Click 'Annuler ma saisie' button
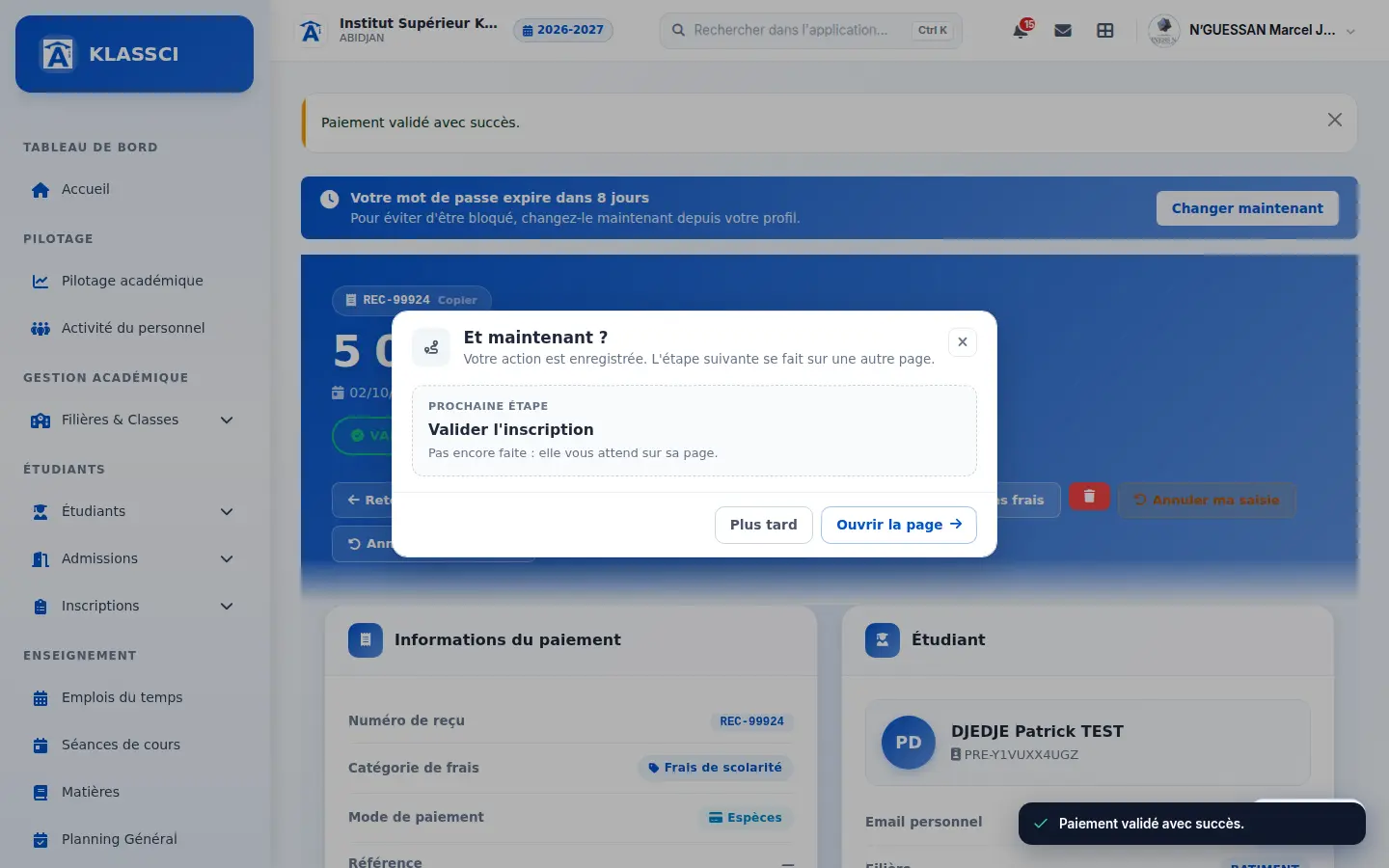The image size is (1389, 868). pos(1207,500)
